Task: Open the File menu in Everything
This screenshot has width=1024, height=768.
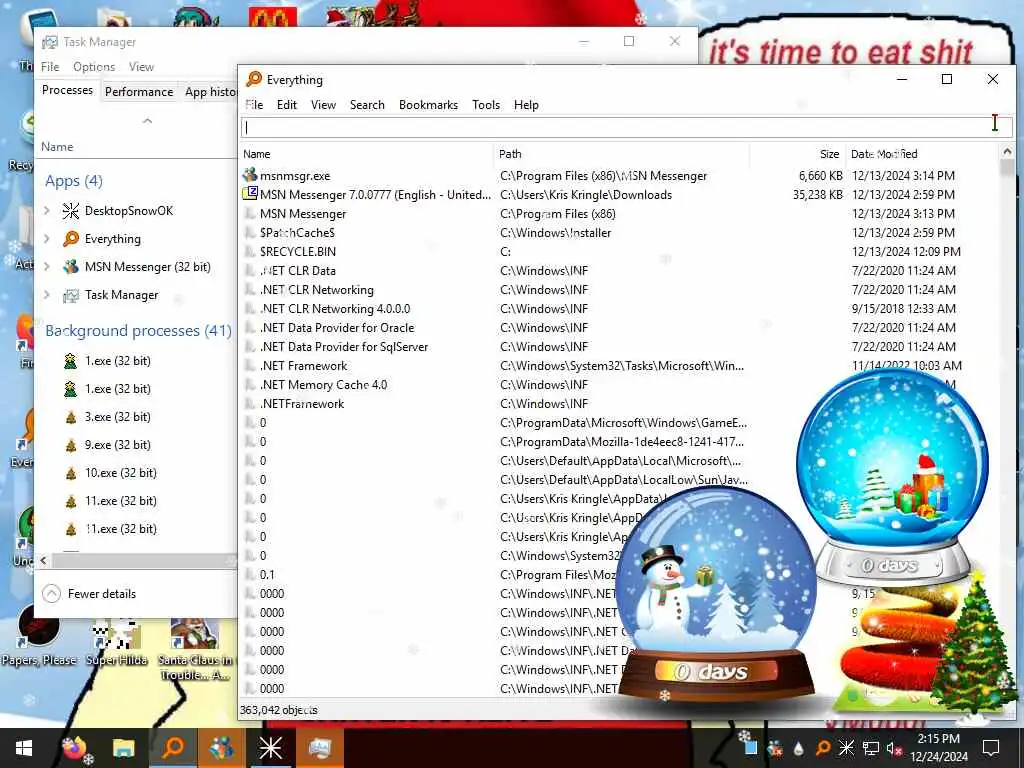Action: (254, 104)
